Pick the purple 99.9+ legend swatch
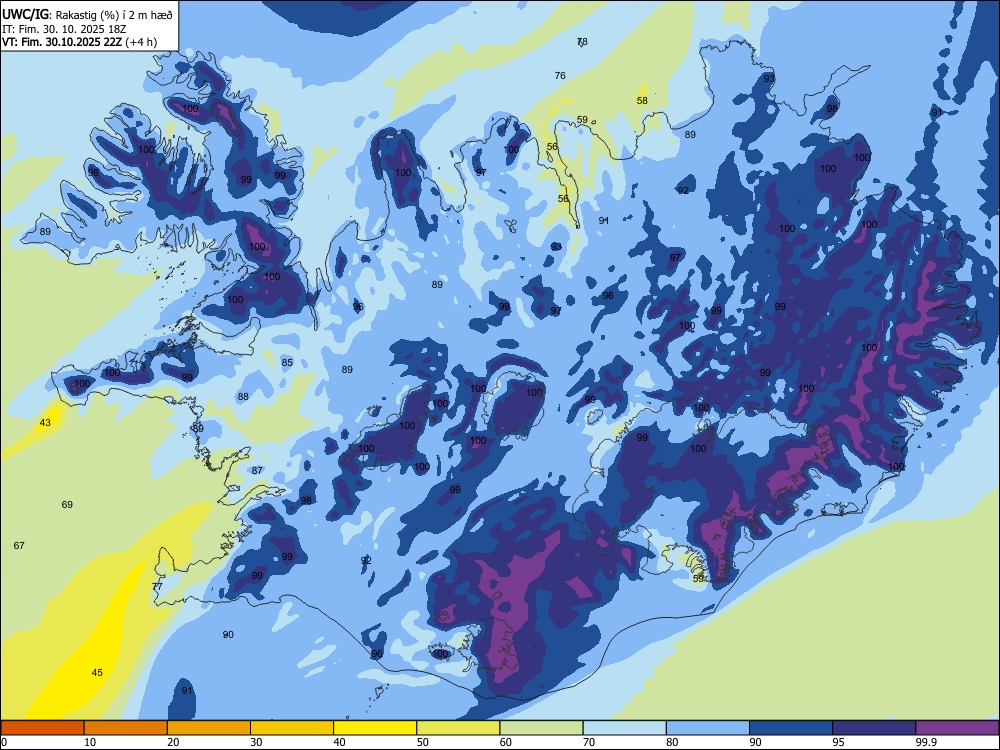The image size is (1000, 750). [957, 728]
